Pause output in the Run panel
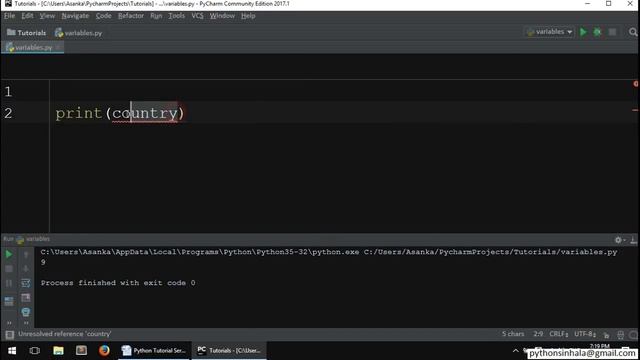This screenshot has height=360, width=640. click(x=9, y=283)
